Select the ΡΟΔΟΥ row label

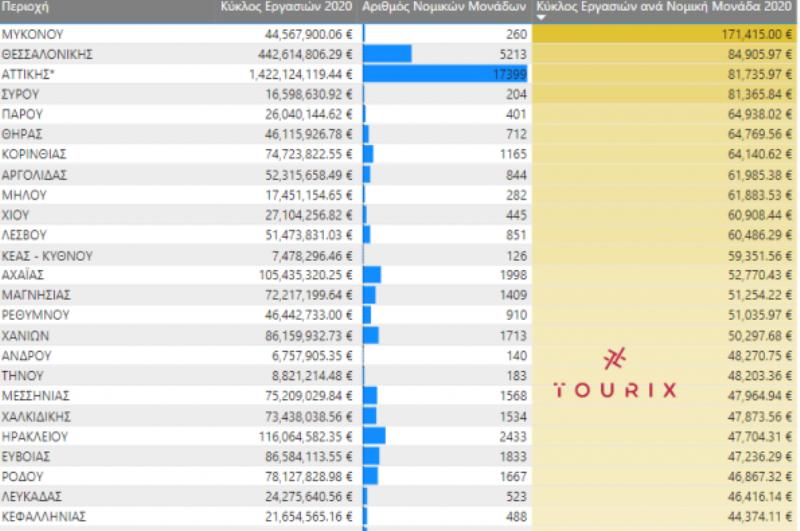tap(25, 476)
